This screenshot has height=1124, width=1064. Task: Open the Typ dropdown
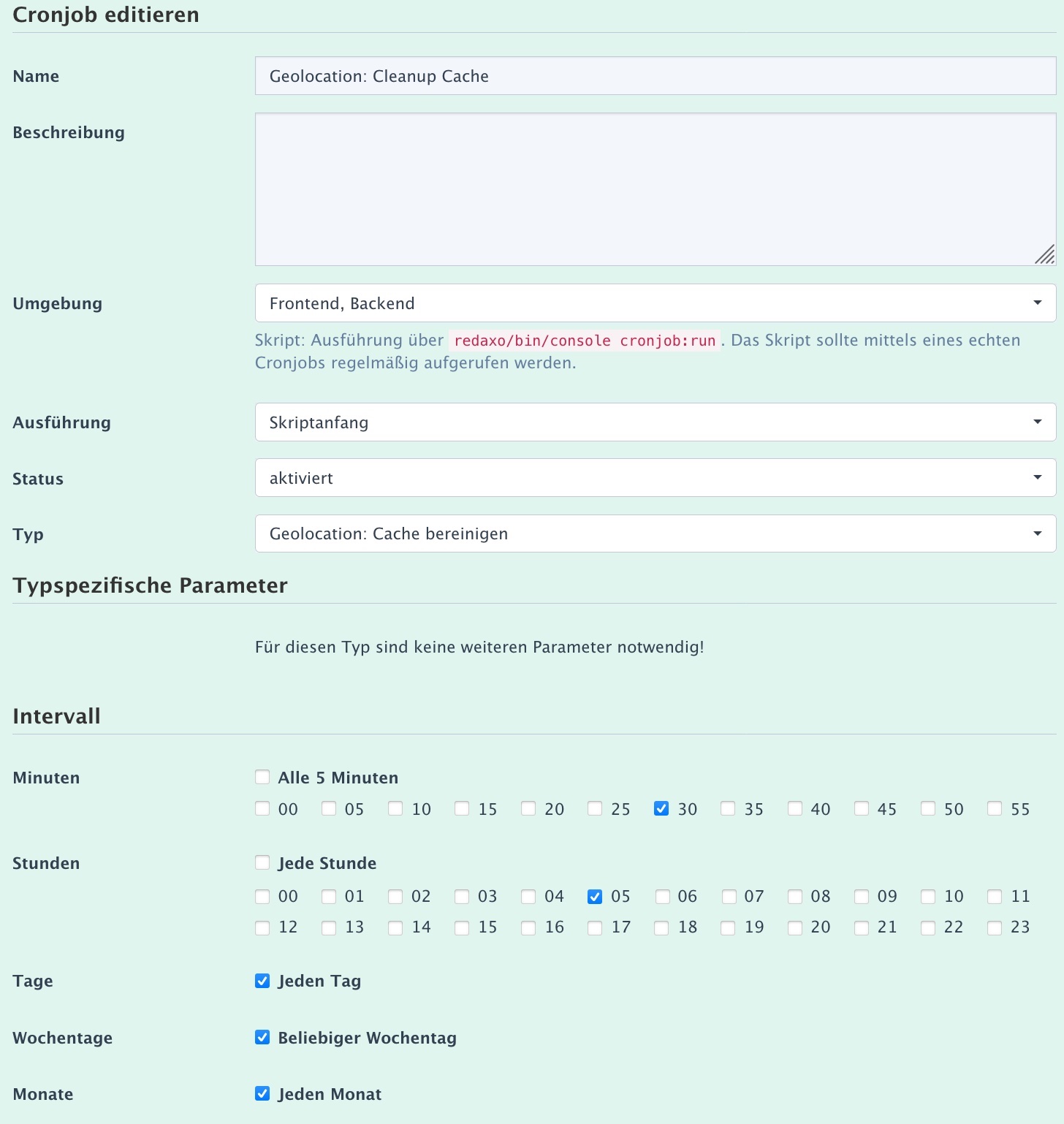pos(655,533)
